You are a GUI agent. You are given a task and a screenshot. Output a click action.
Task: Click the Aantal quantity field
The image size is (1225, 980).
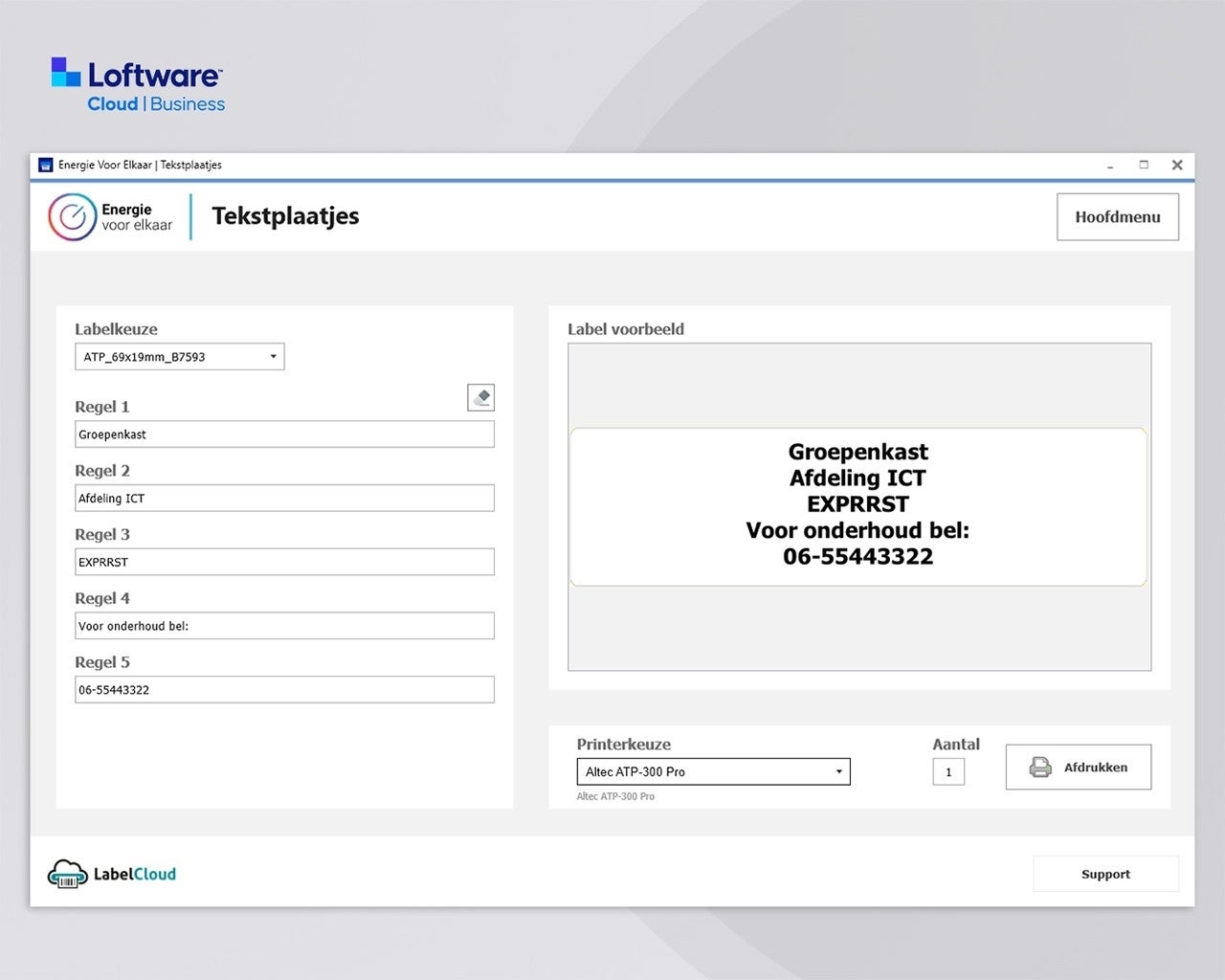pos(948,772)
